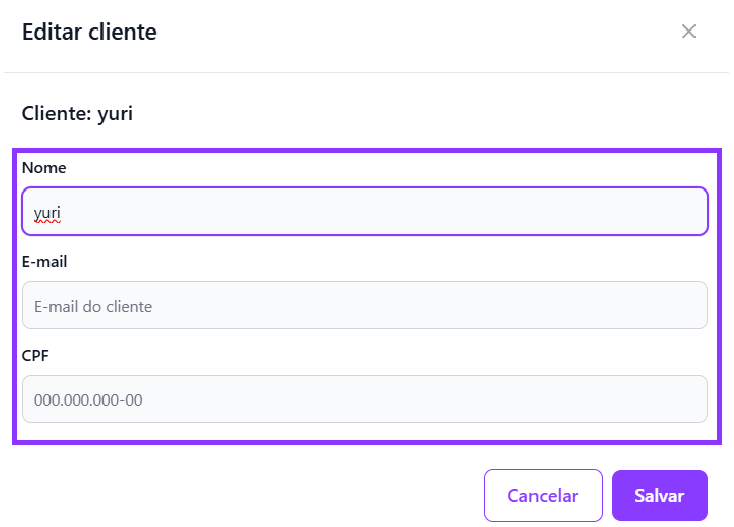The height and width of the screenshot is (527, 734).
Task: Click the red spell-check underline under yuri
Action: [48, 222]
